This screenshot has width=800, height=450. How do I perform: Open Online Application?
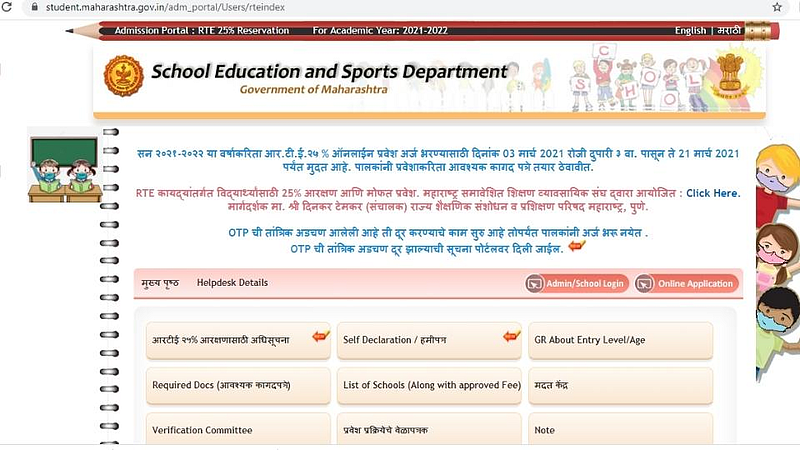(x=687, y=284)
